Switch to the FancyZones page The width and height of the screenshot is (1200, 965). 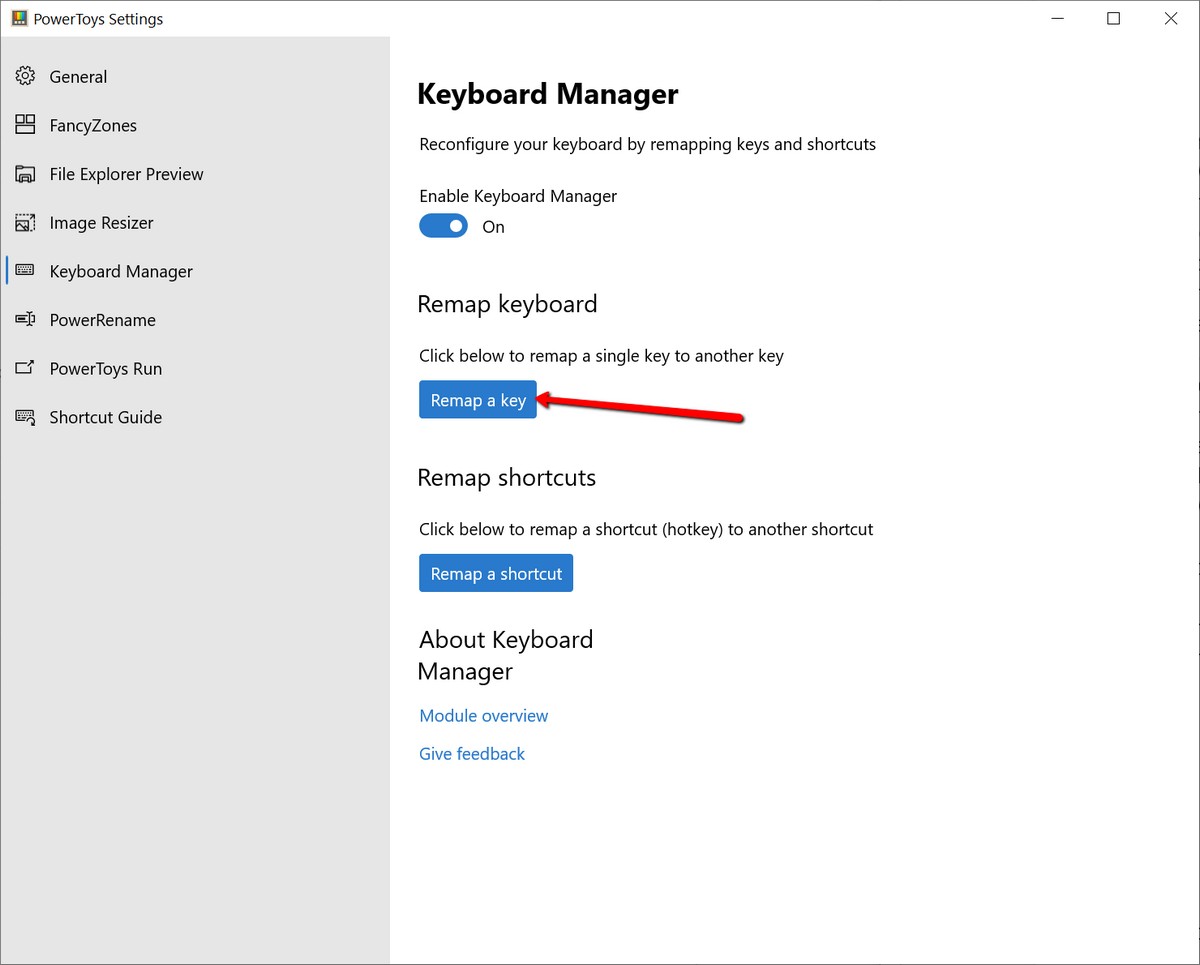(93, 125)
